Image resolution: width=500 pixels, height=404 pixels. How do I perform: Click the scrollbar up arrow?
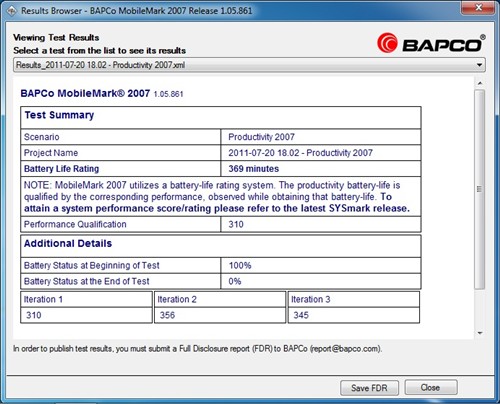(x=480, y=83)
